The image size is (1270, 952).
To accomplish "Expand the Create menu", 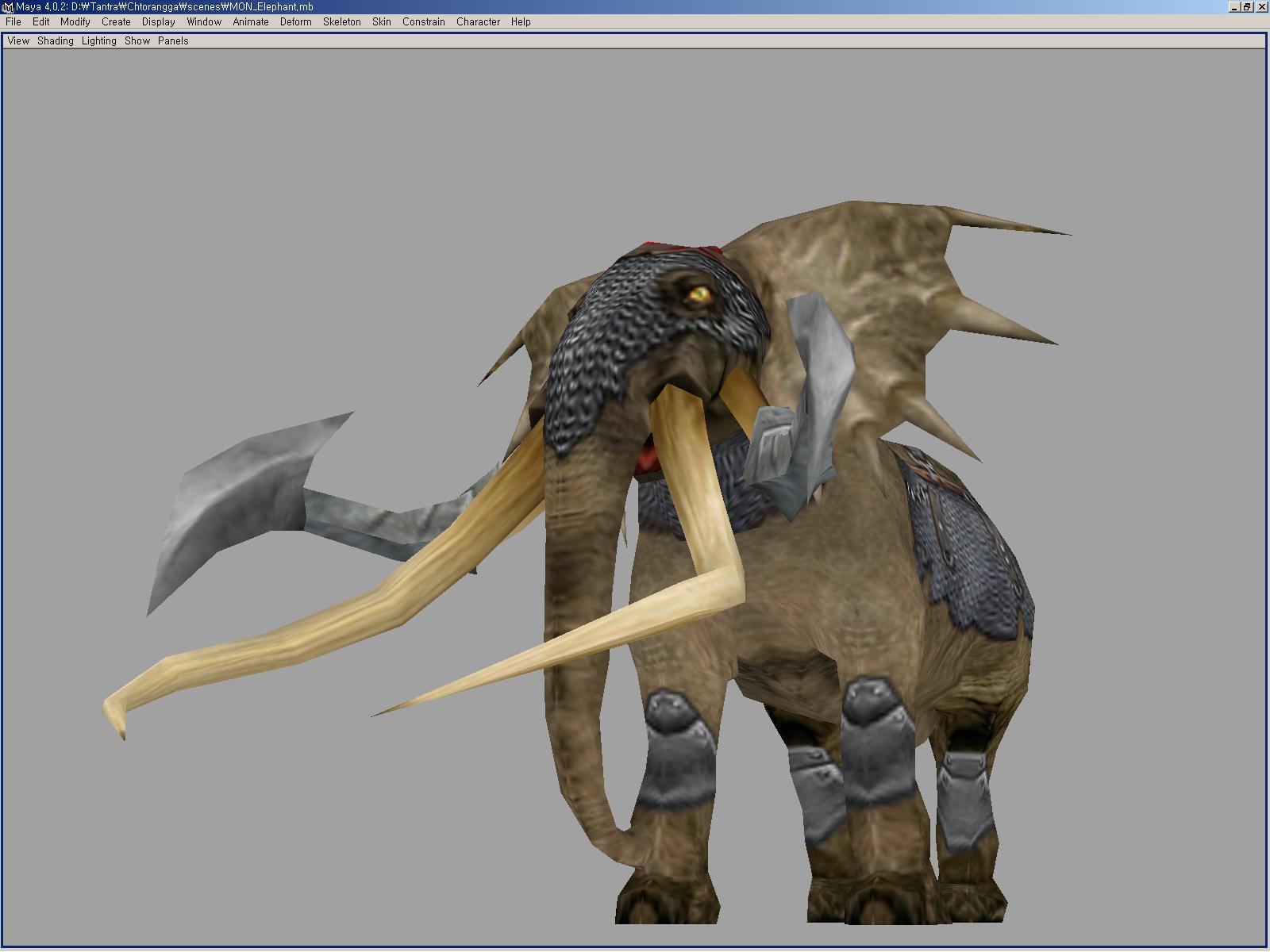I will [116, 21].
